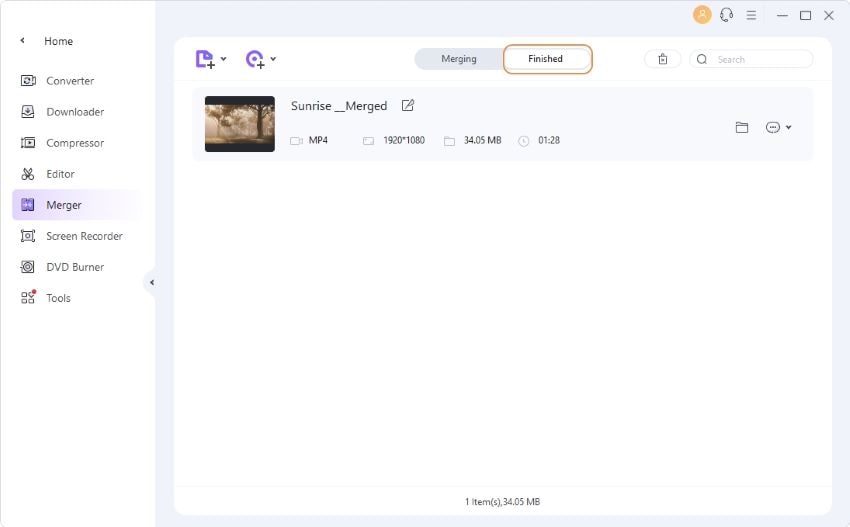Click the Downloader sidebar icon
This screenshot has height=527, width=850.
pos(28,112)
